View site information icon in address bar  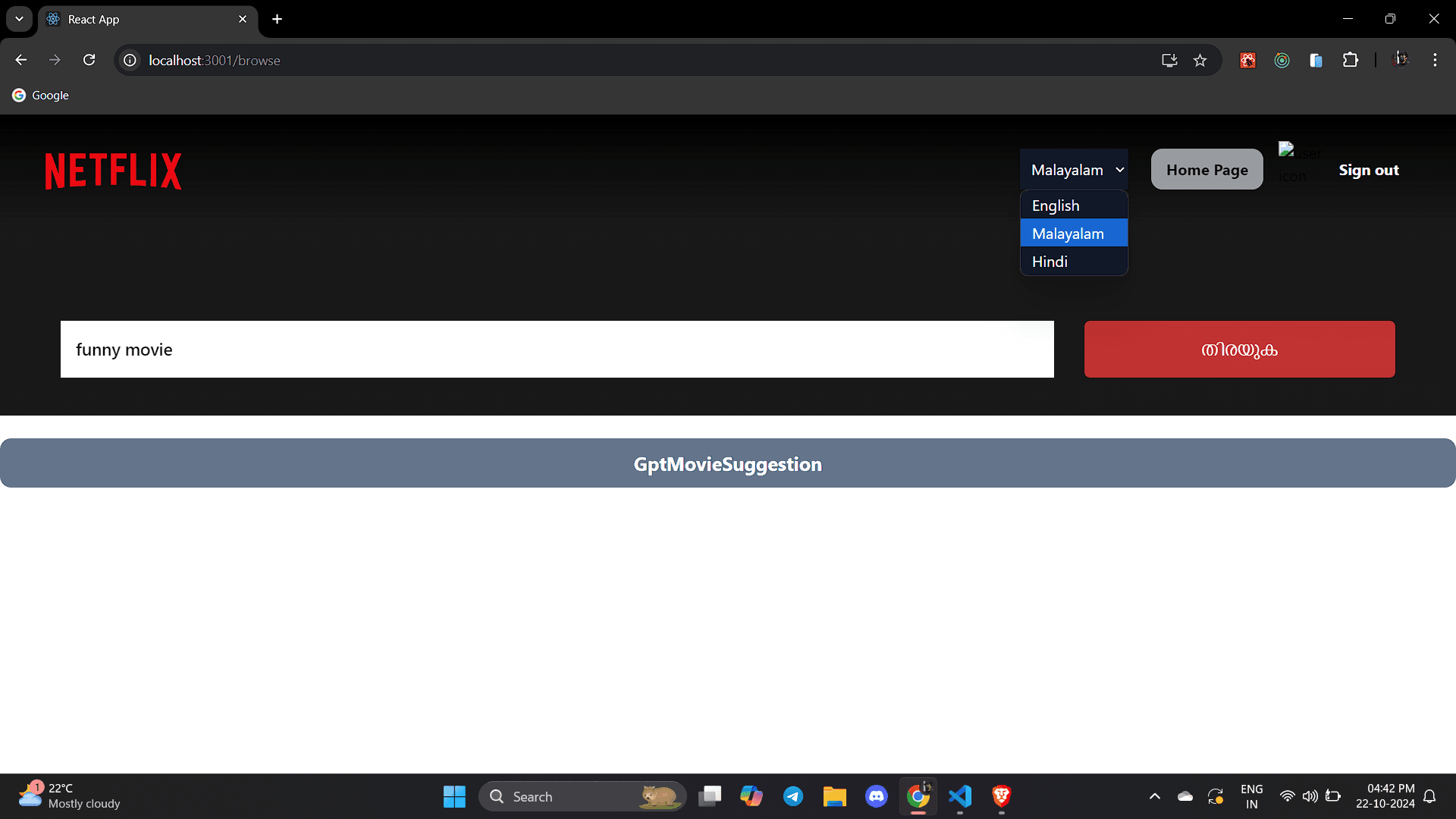point(130,60)
